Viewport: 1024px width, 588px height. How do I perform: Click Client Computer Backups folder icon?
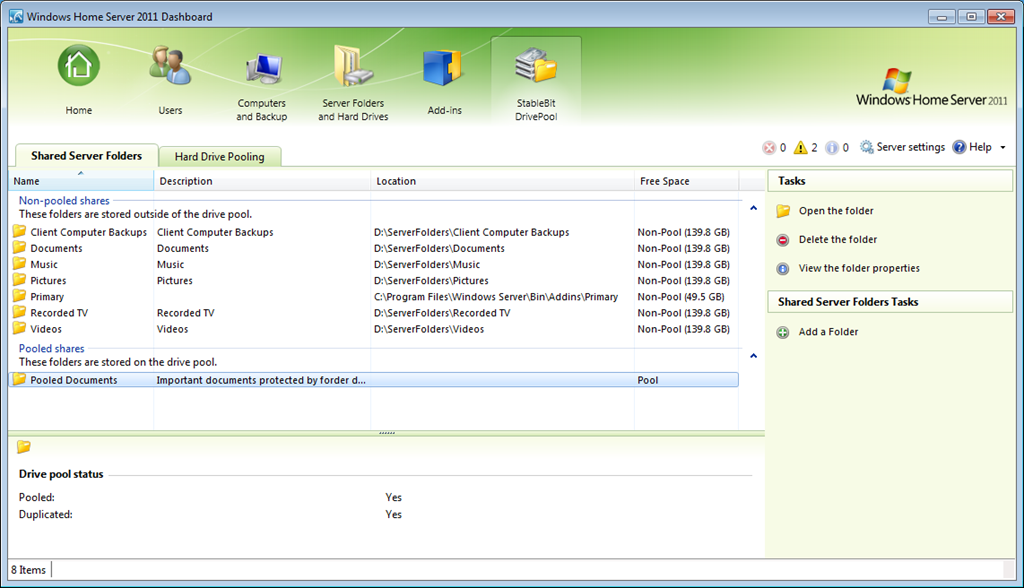pyautogui.click(x=20, y=231)
